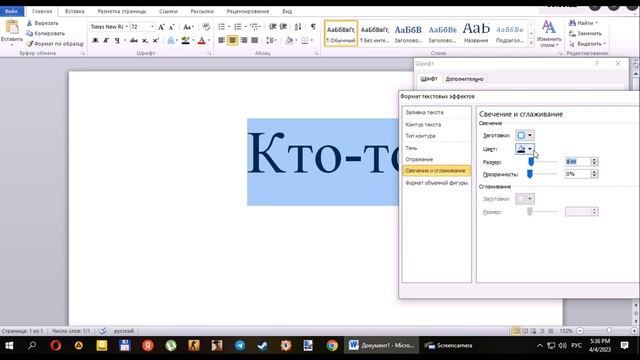Click the Sort (A-Z) icon
The height and width of the screenshot is (360, 640).
coord(298,27)
